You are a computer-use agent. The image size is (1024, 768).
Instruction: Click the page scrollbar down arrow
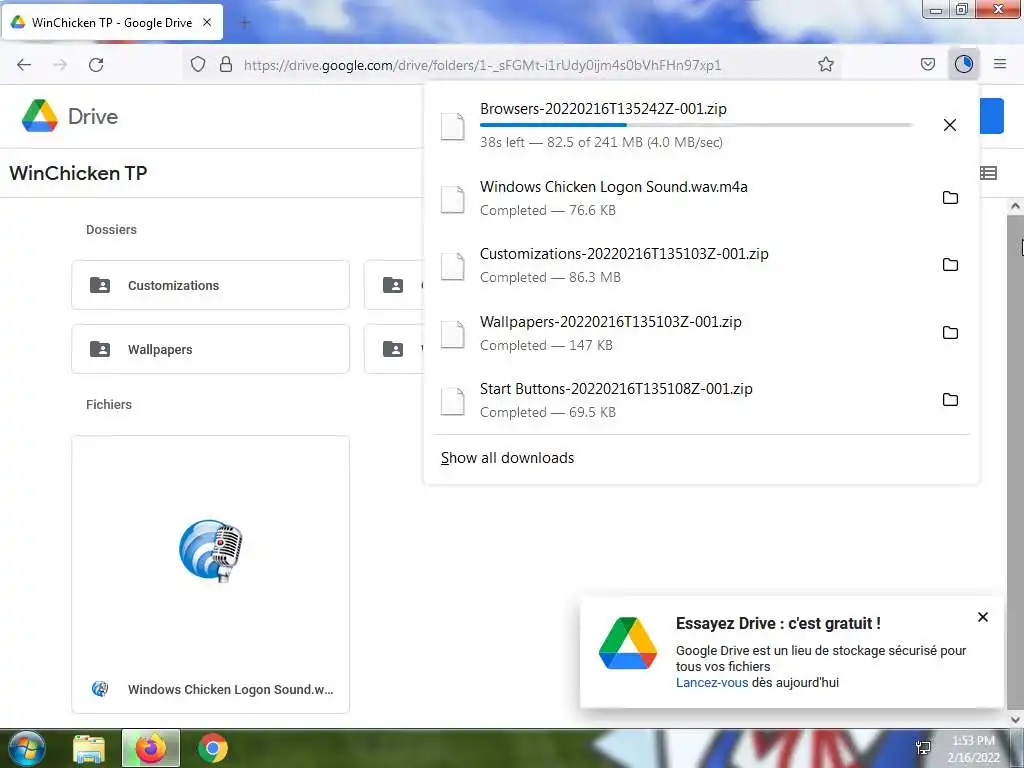[x=1015, y=719]
